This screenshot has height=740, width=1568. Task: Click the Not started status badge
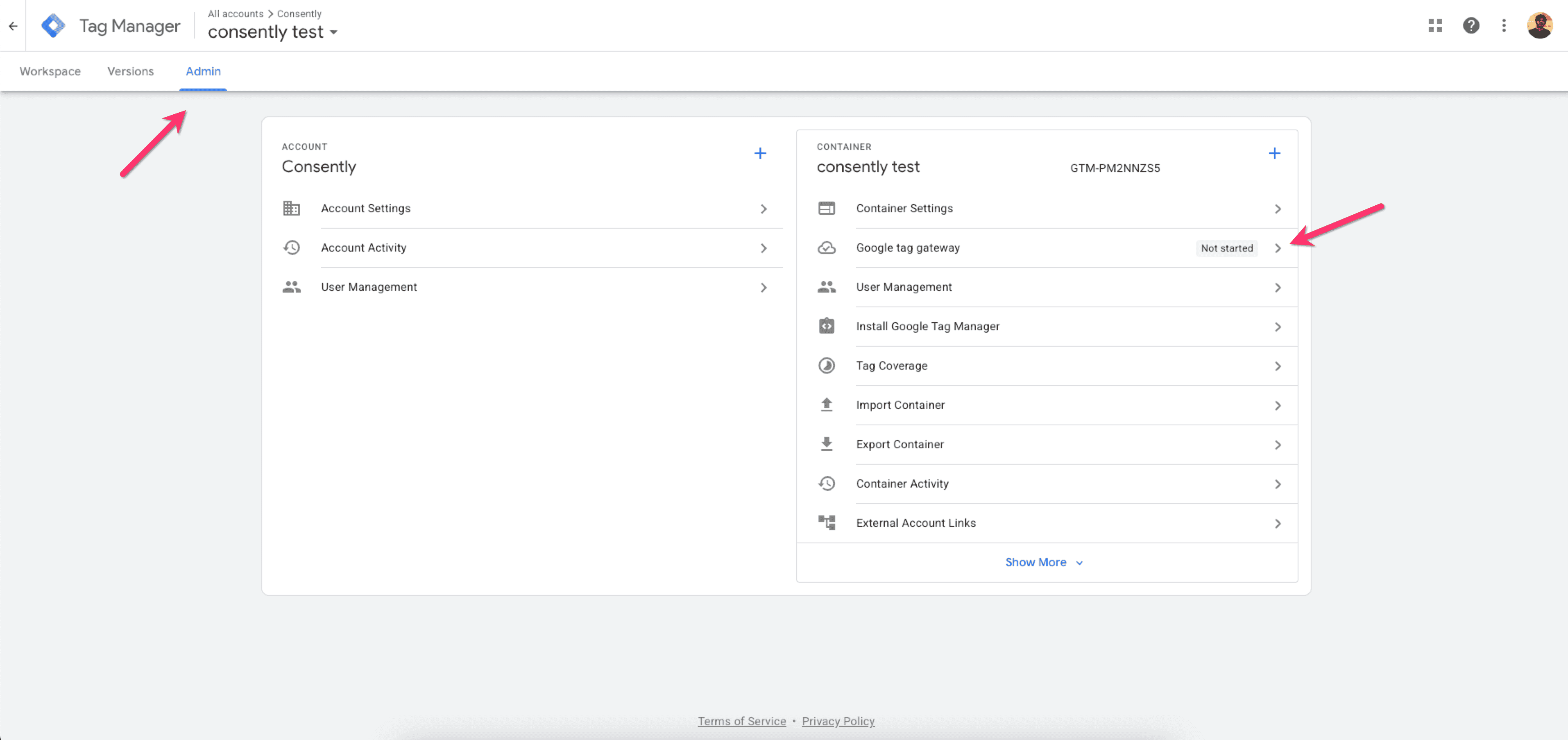coord(1226,248)
